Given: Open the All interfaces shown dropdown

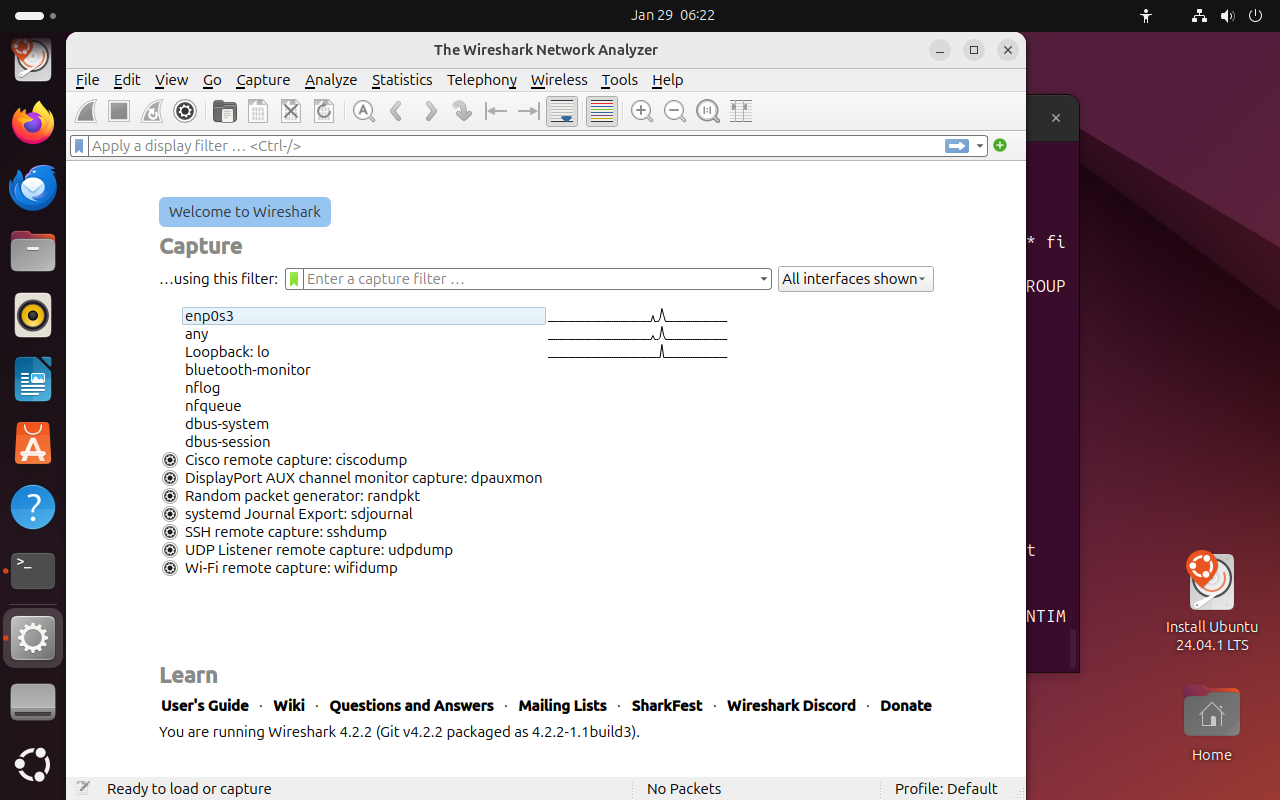Looking at the screenshot, I should point(856,279).
